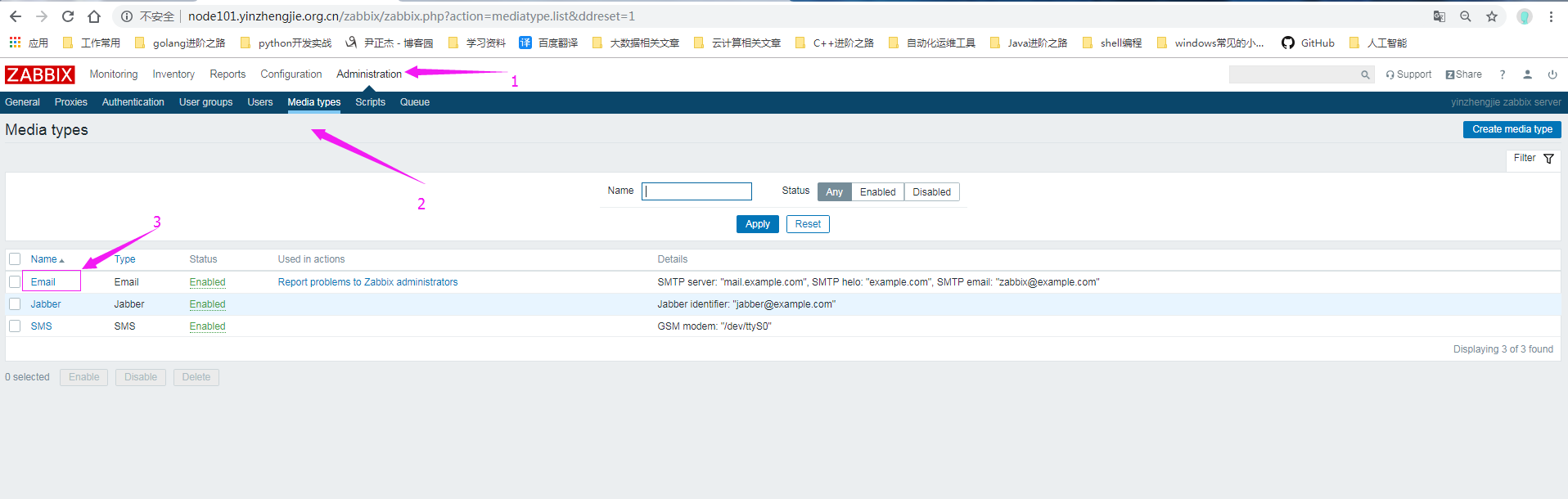Open the browser home icon
Image resolution: width=1568 pixels, height=499 pixels.
94,16
